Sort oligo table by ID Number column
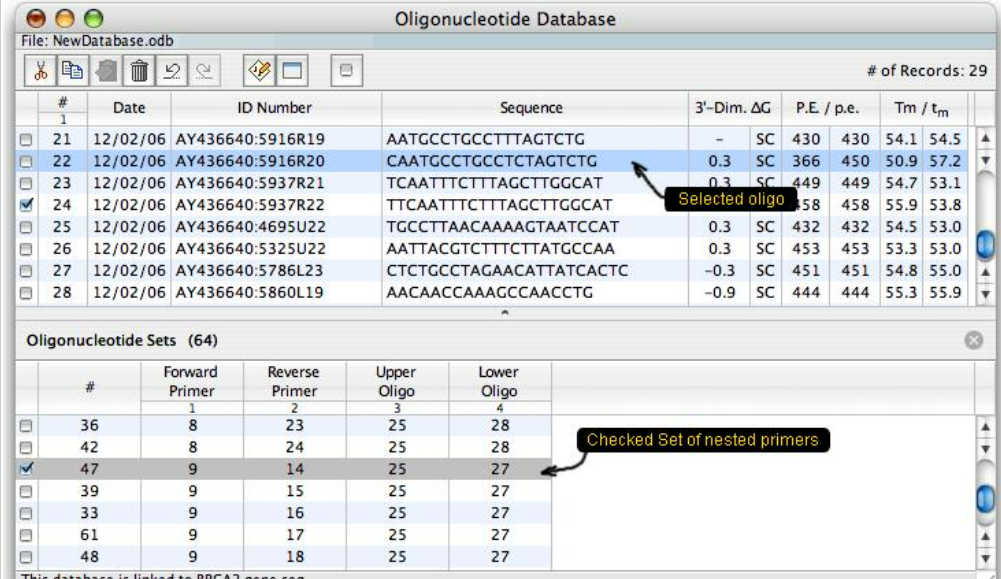 click(276, 108)
